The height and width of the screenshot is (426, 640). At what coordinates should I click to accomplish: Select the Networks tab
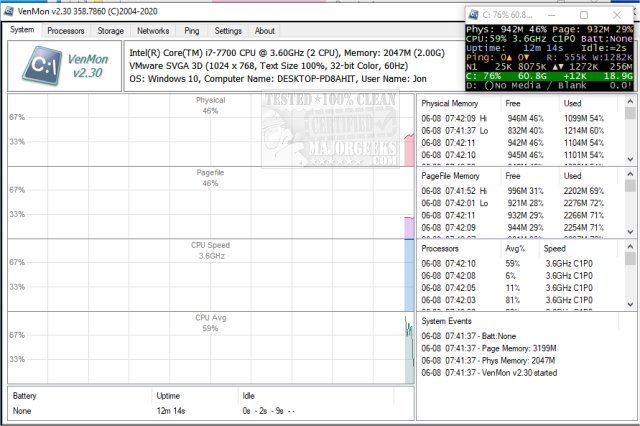[x=152, y=31]
